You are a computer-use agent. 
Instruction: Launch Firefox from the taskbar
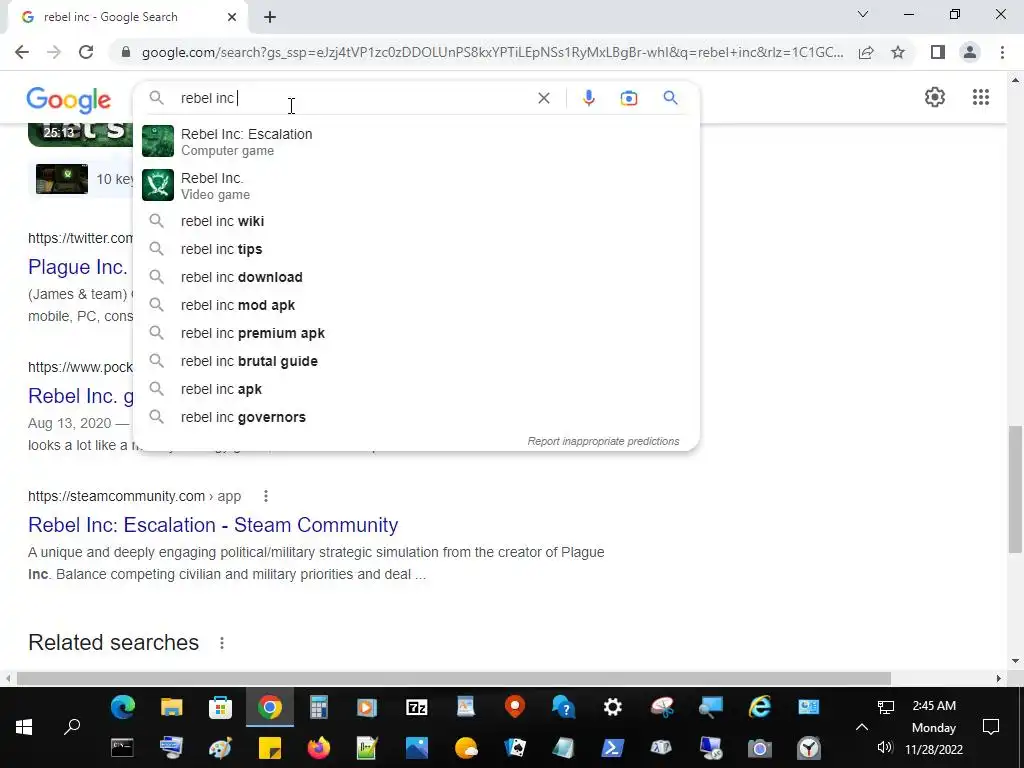coord(319,748)
